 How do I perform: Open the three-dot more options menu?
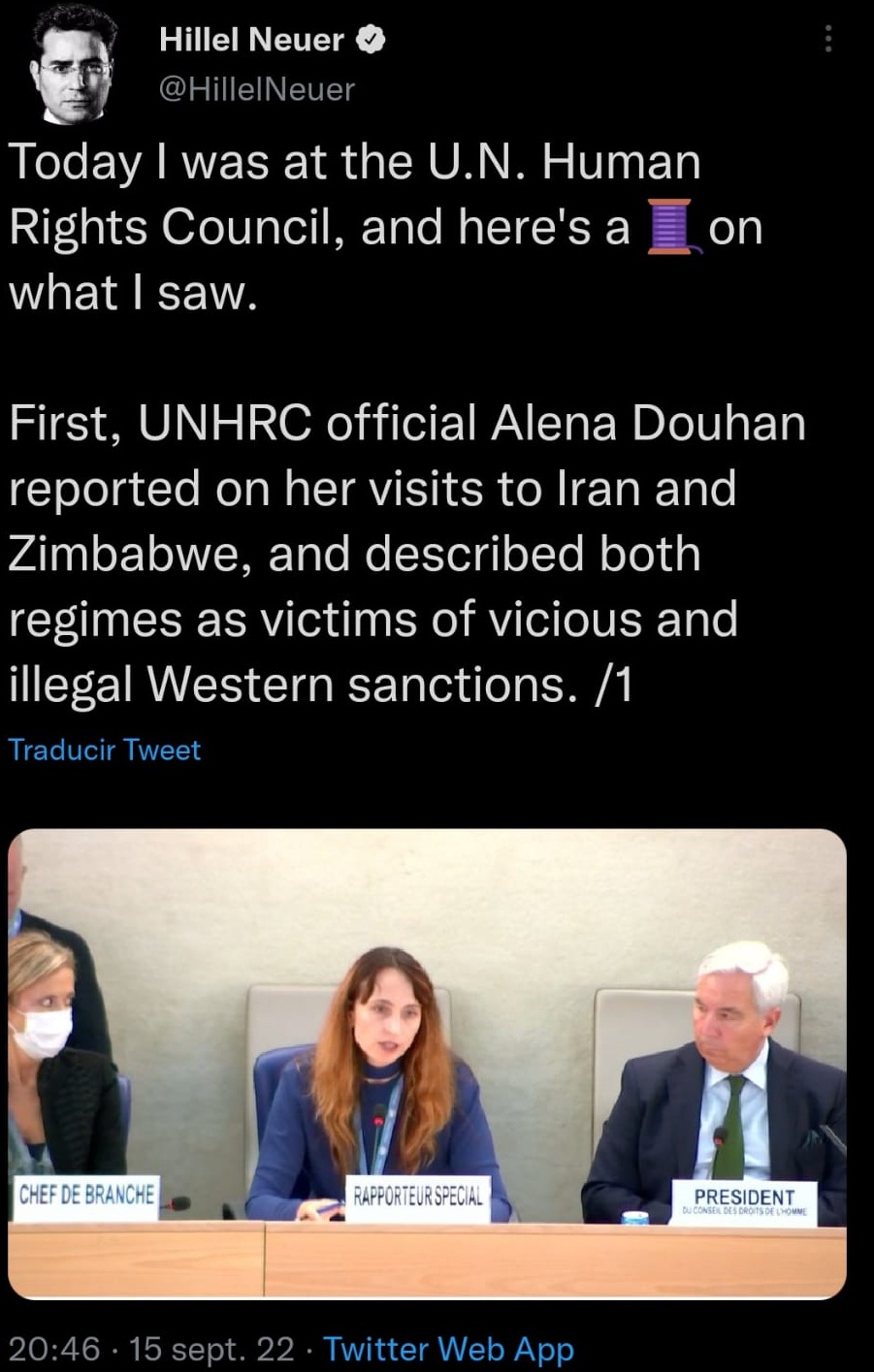pos(827,39)
